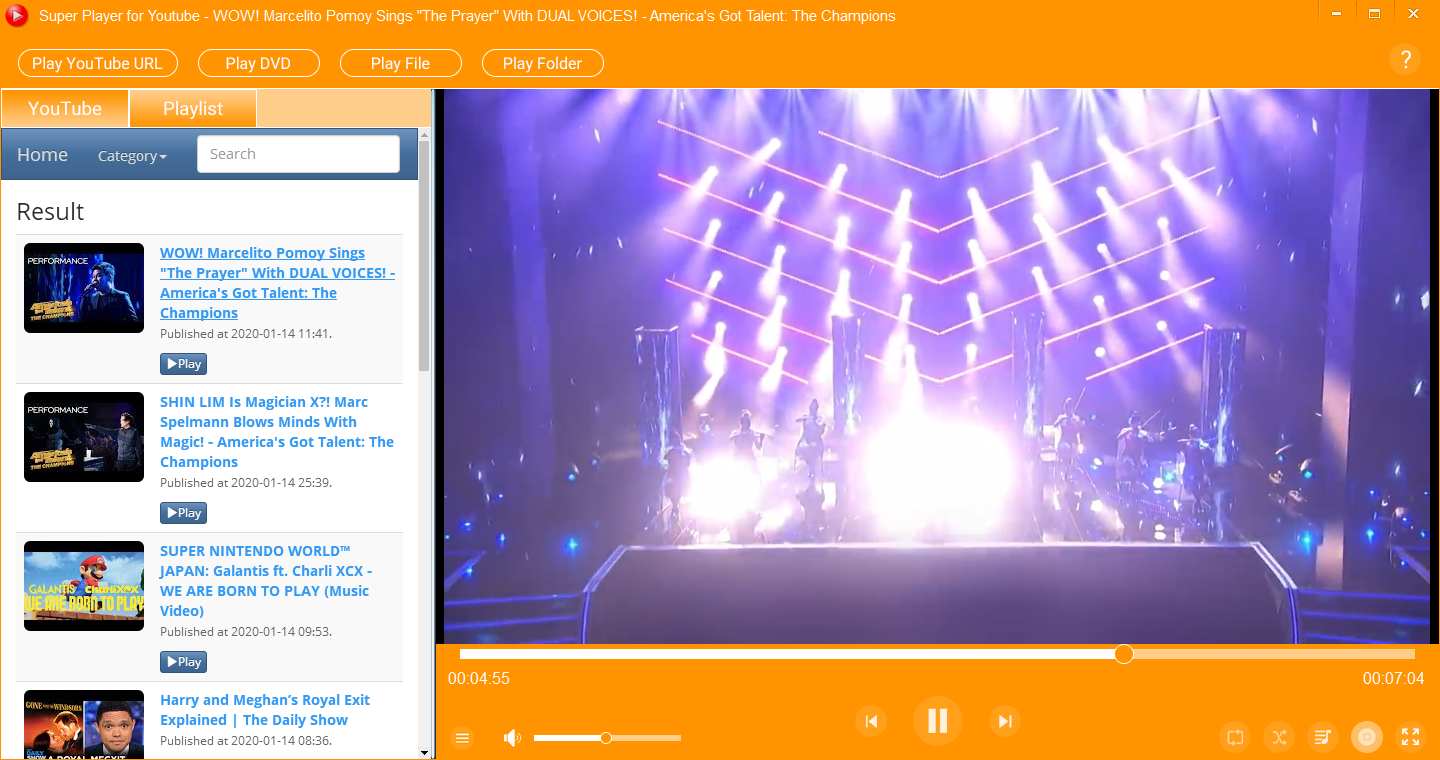
Task: Go to Home in results navbar
Action: pos(42,154)
